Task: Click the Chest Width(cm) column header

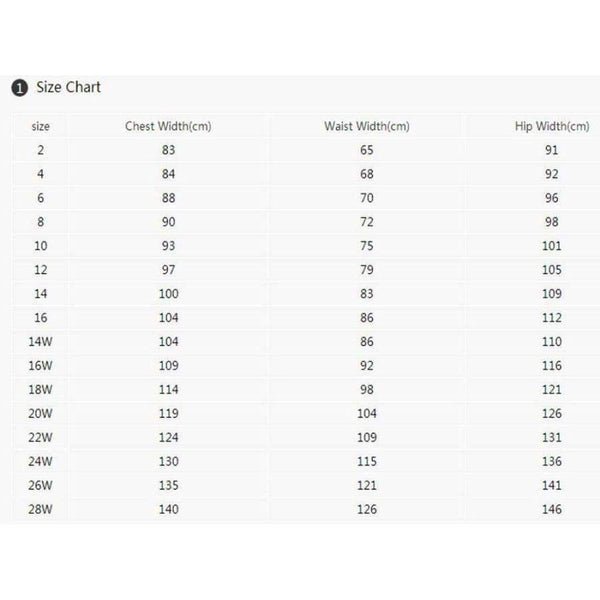Action: 167,127
